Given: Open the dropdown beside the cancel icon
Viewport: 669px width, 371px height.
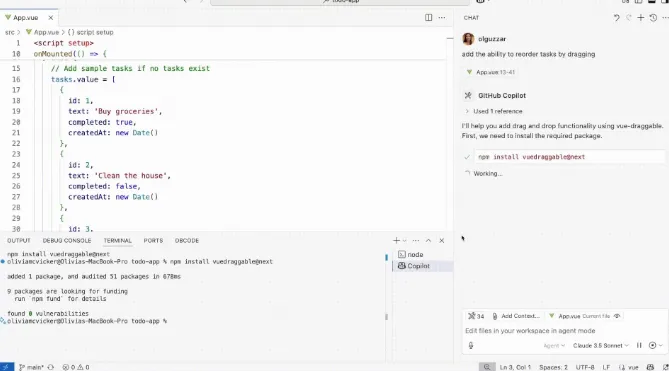Looking at the screenshot, I should 661,345.
